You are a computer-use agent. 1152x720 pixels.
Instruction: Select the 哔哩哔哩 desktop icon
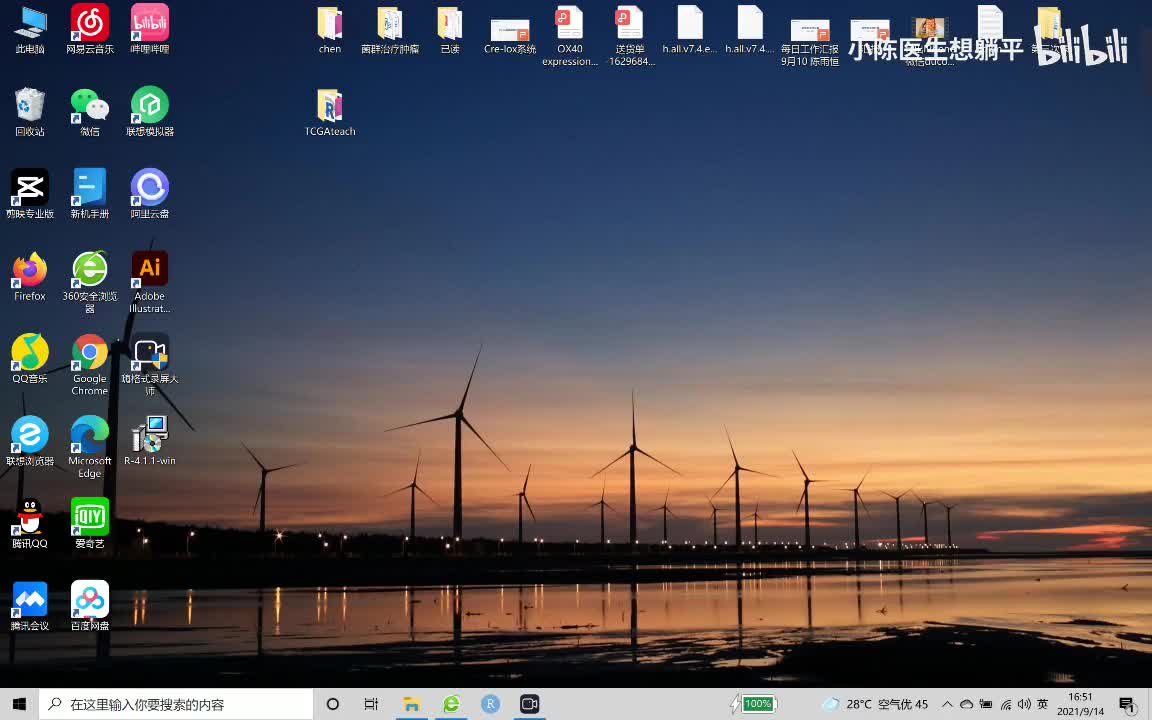click(x=150, y=24)
